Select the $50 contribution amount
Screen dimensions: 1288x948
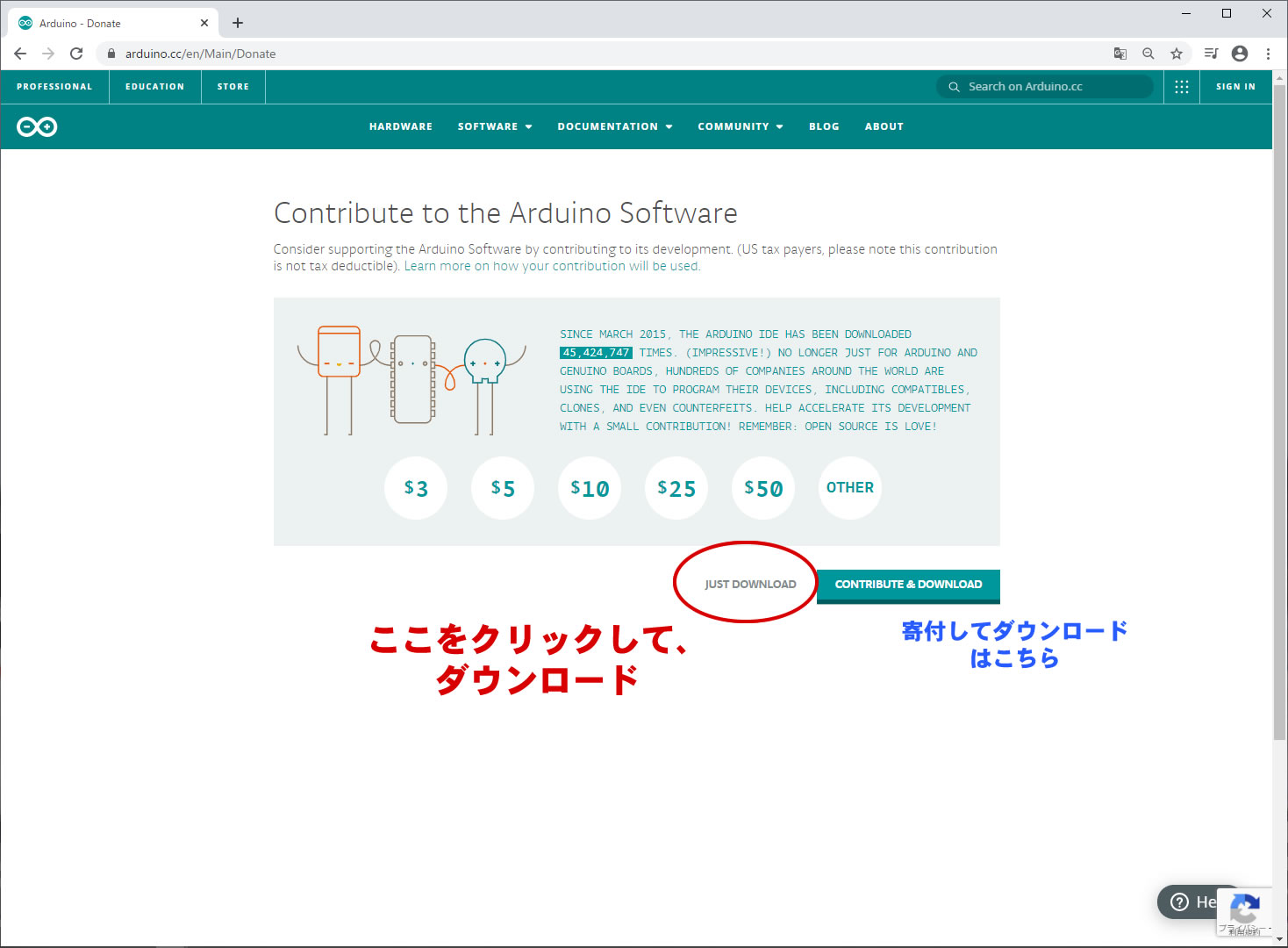point(763,488)
